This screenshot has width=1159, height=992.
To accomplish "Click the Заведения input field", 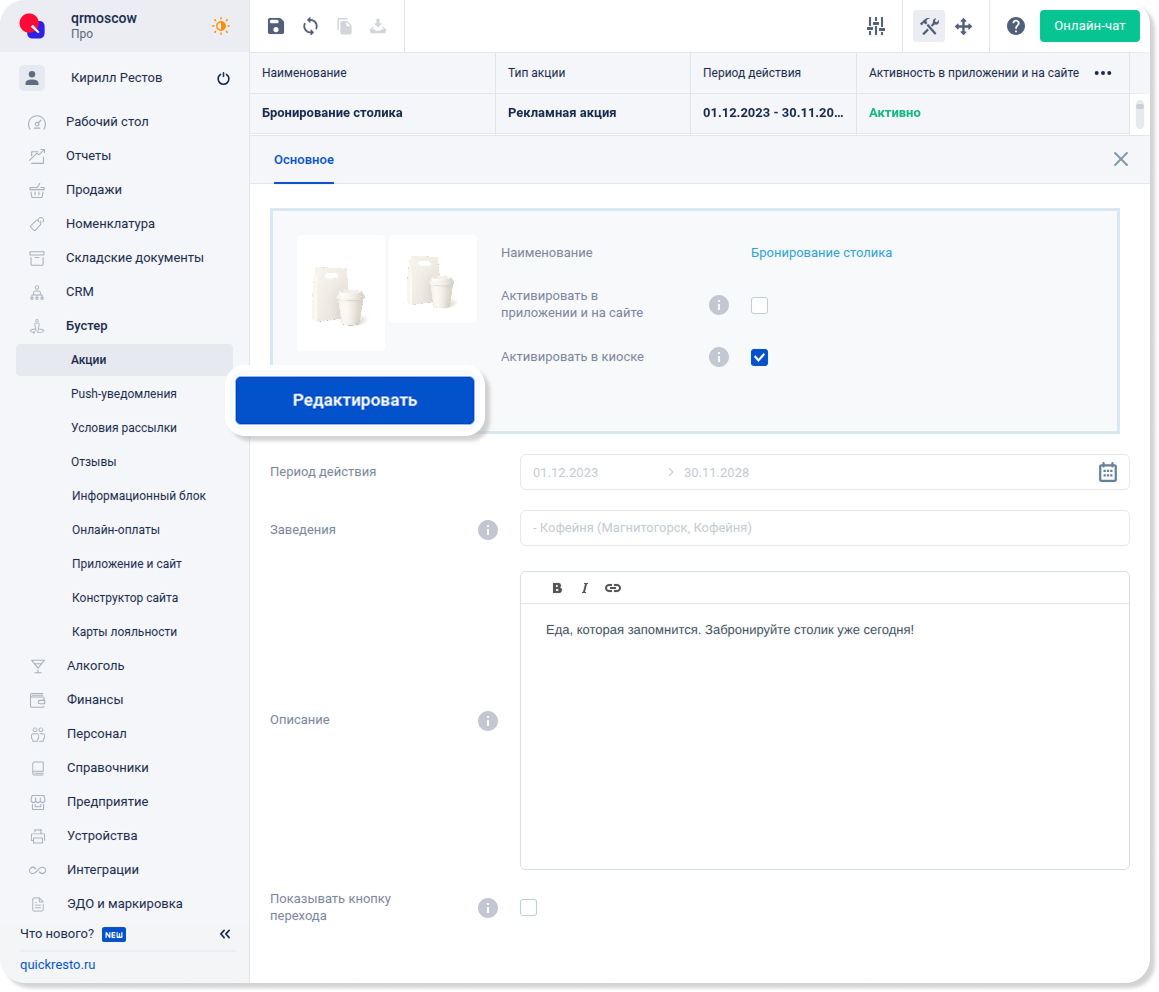I will click(824, 528).
